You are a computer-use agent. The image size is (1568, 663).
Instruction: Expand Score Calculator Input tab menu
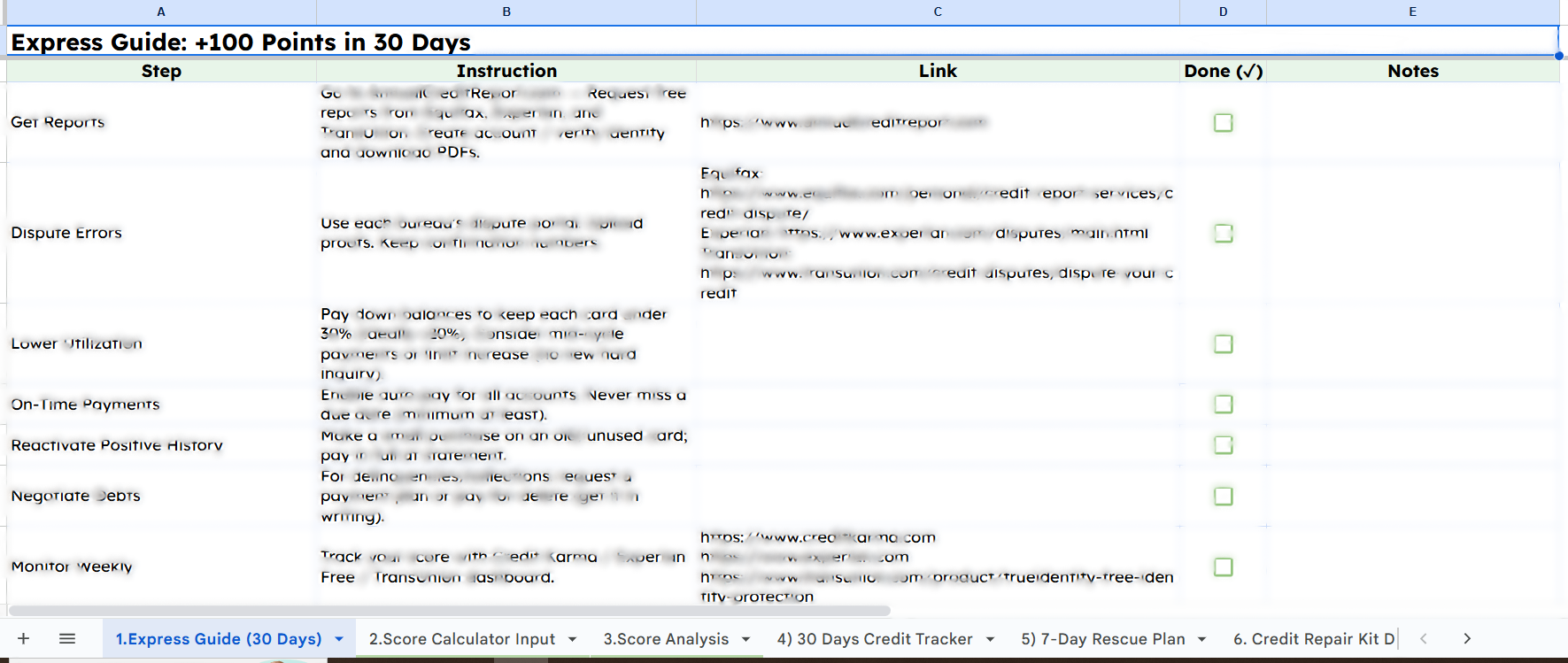tap(572, 639)
